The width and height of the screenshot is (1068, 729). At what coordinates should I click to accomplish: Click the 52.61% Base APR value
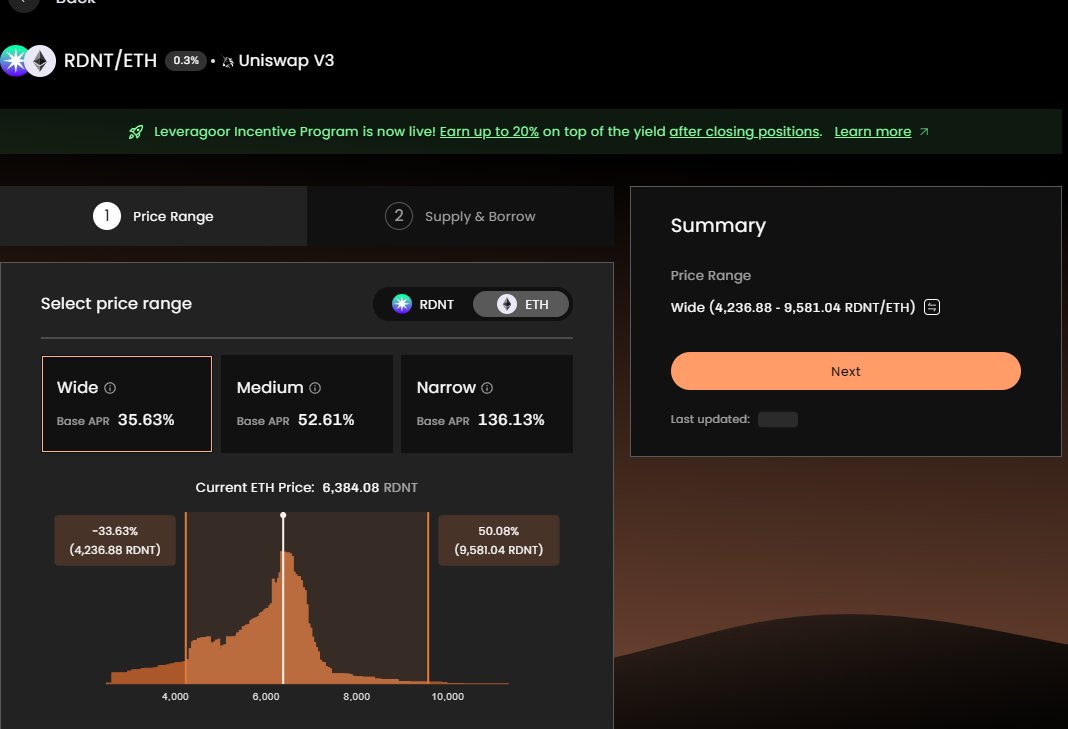(x=326, y=420)
